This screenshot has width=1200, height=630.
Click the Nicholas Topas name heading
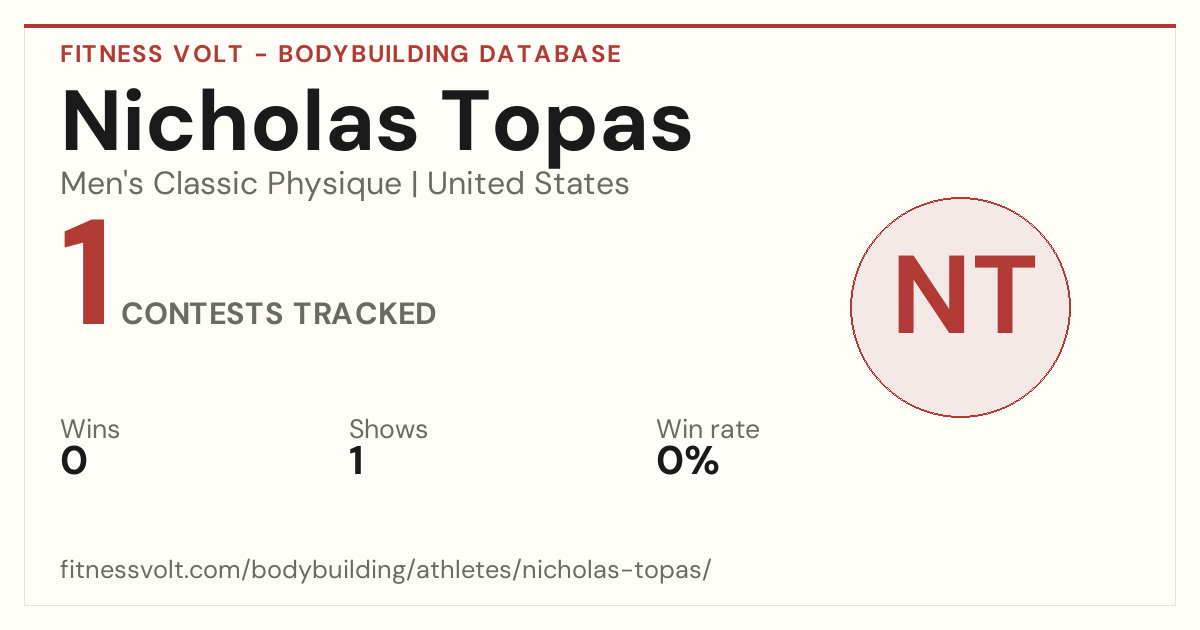[377, 122]
